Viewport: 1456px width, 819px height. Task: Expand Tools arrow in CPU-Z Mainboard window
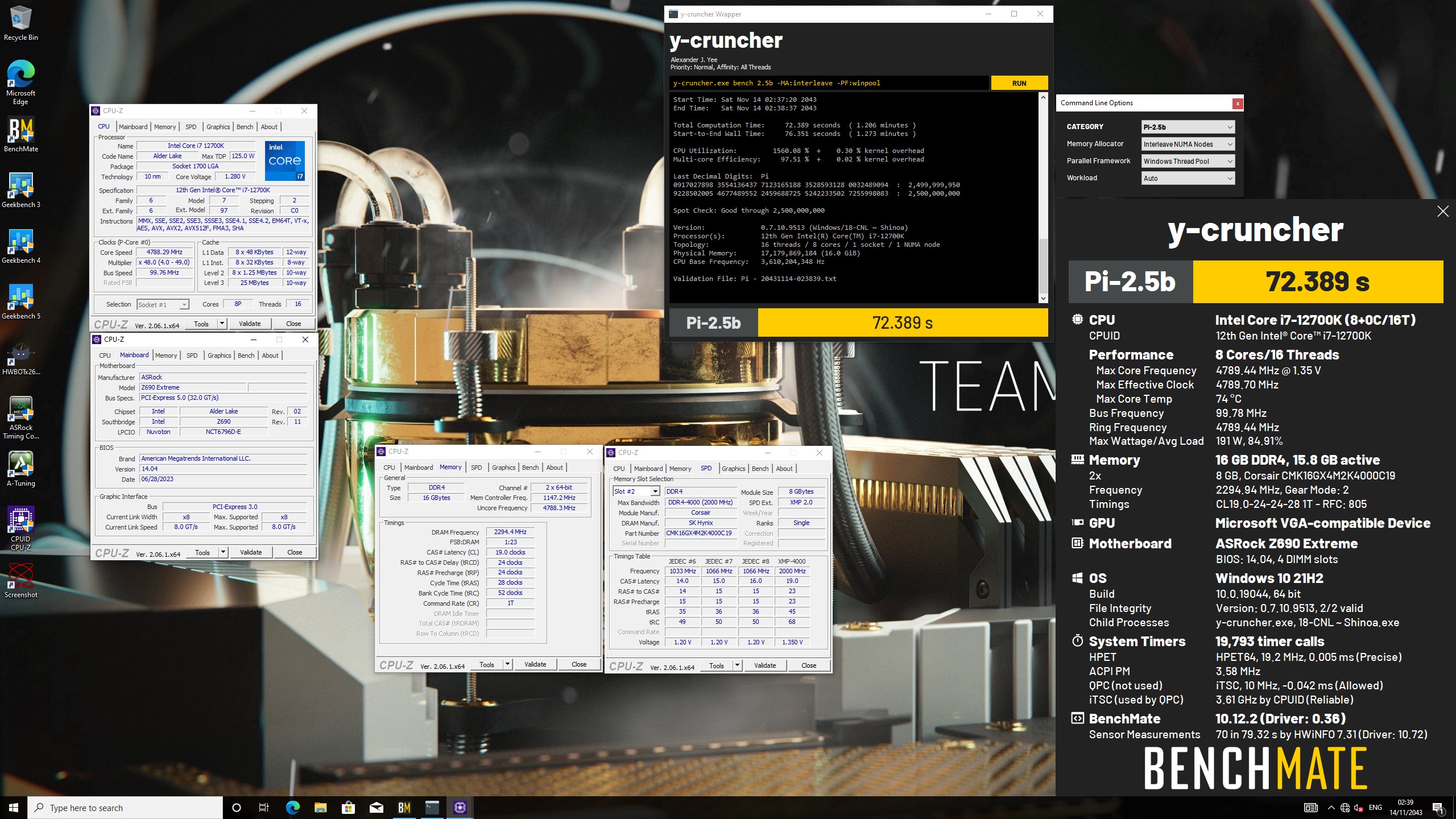(224, 552)
